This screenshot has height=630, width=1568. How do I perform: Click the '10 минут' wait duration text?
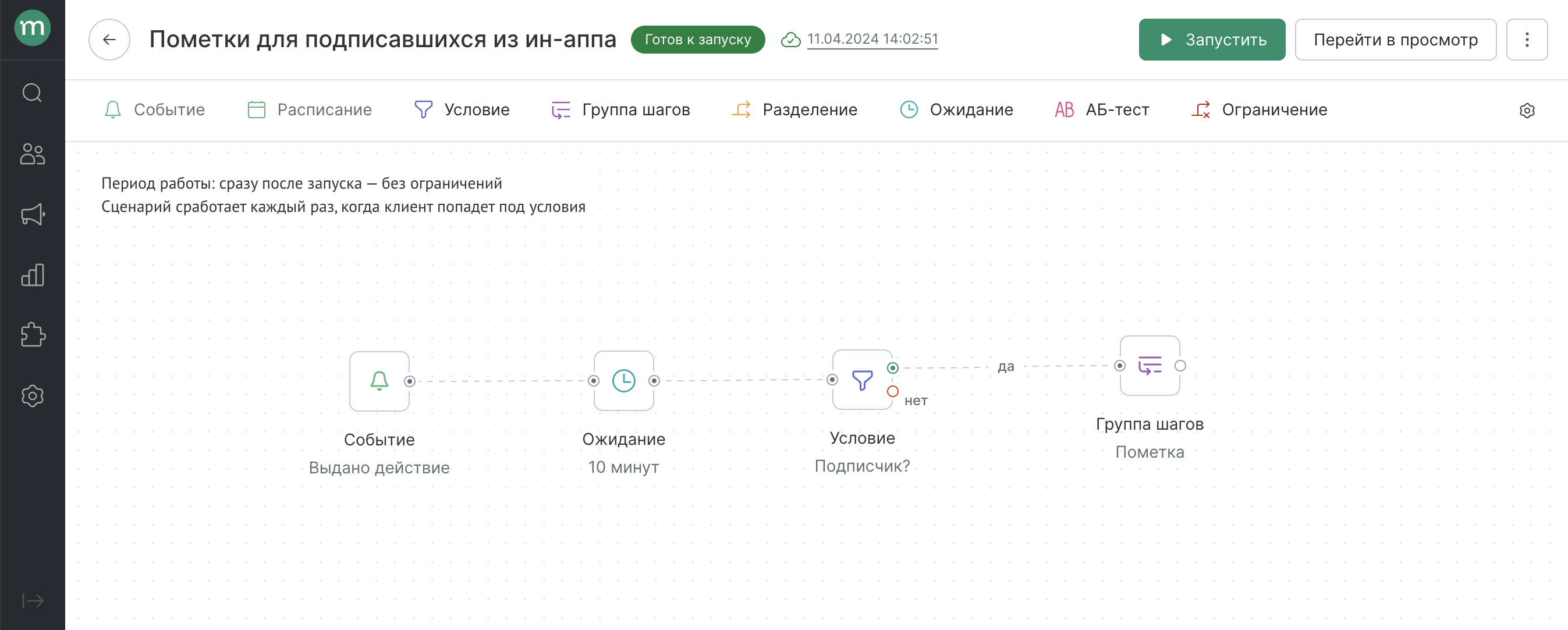pos(623,467)
